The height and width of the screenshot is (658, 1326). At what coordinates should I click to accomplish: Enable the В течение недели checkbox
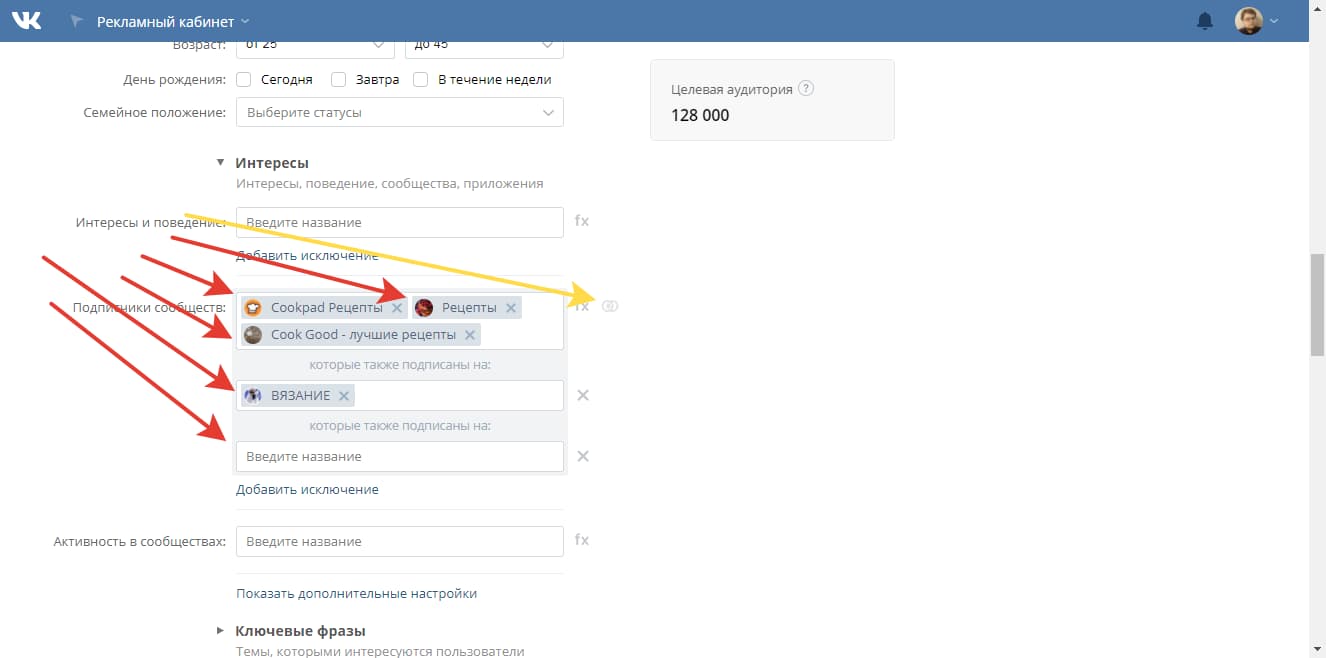click(x=421, y=80)
